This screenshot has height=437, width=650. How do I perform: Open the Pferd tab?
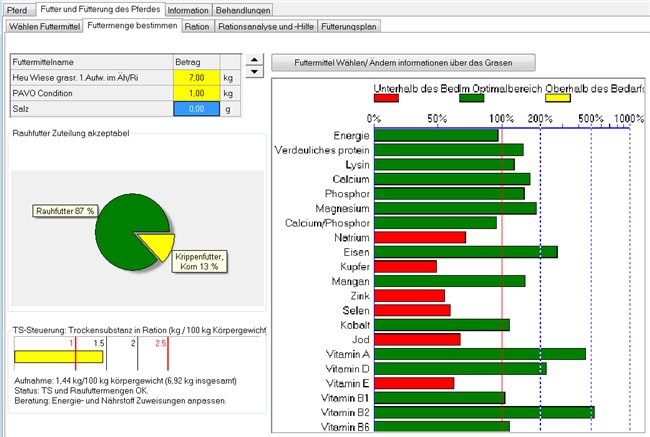(x=17, y=10)
